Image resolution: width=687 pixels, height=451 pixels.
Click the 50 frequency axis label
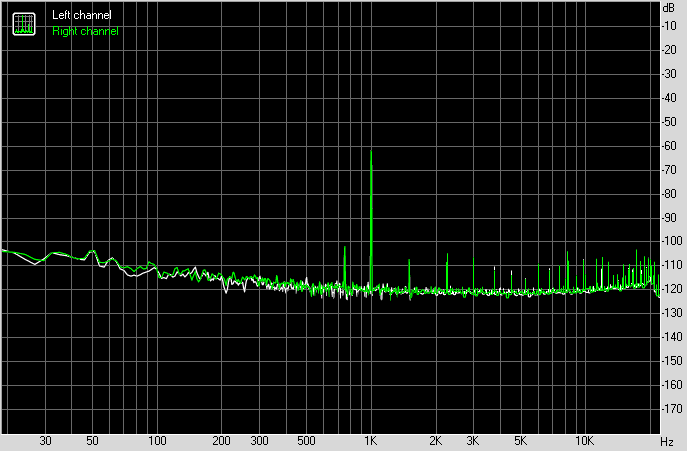(92, 441)
